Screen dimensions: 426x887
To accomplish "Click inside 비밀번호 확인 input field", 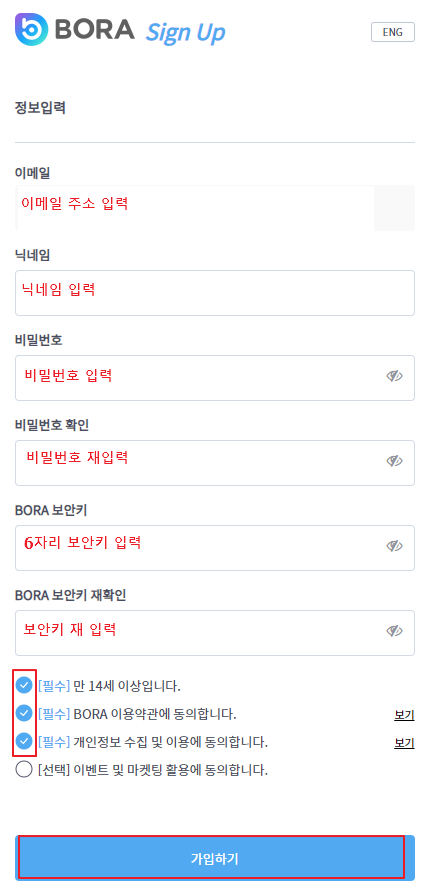I will coord(214,463).
